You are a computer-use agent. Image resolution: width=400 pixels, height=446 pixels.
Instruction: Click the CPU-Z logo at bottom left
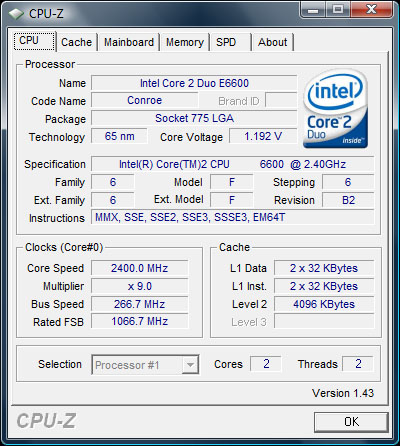pyautogui.click(x=46, y=421)
